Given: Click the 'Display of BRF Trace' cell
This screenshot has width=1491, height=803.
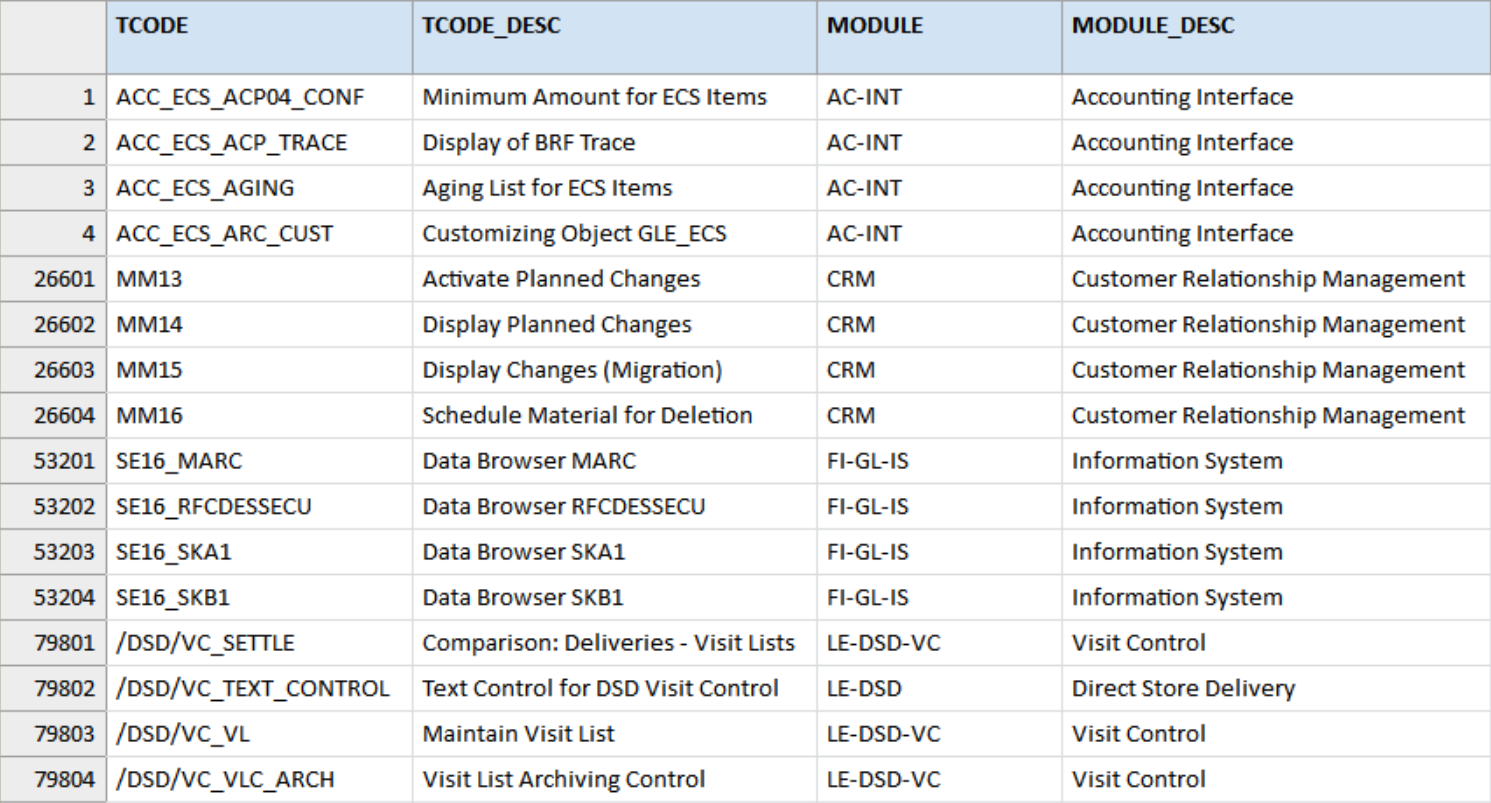Looking at the screenshot, I should (614, 143).
